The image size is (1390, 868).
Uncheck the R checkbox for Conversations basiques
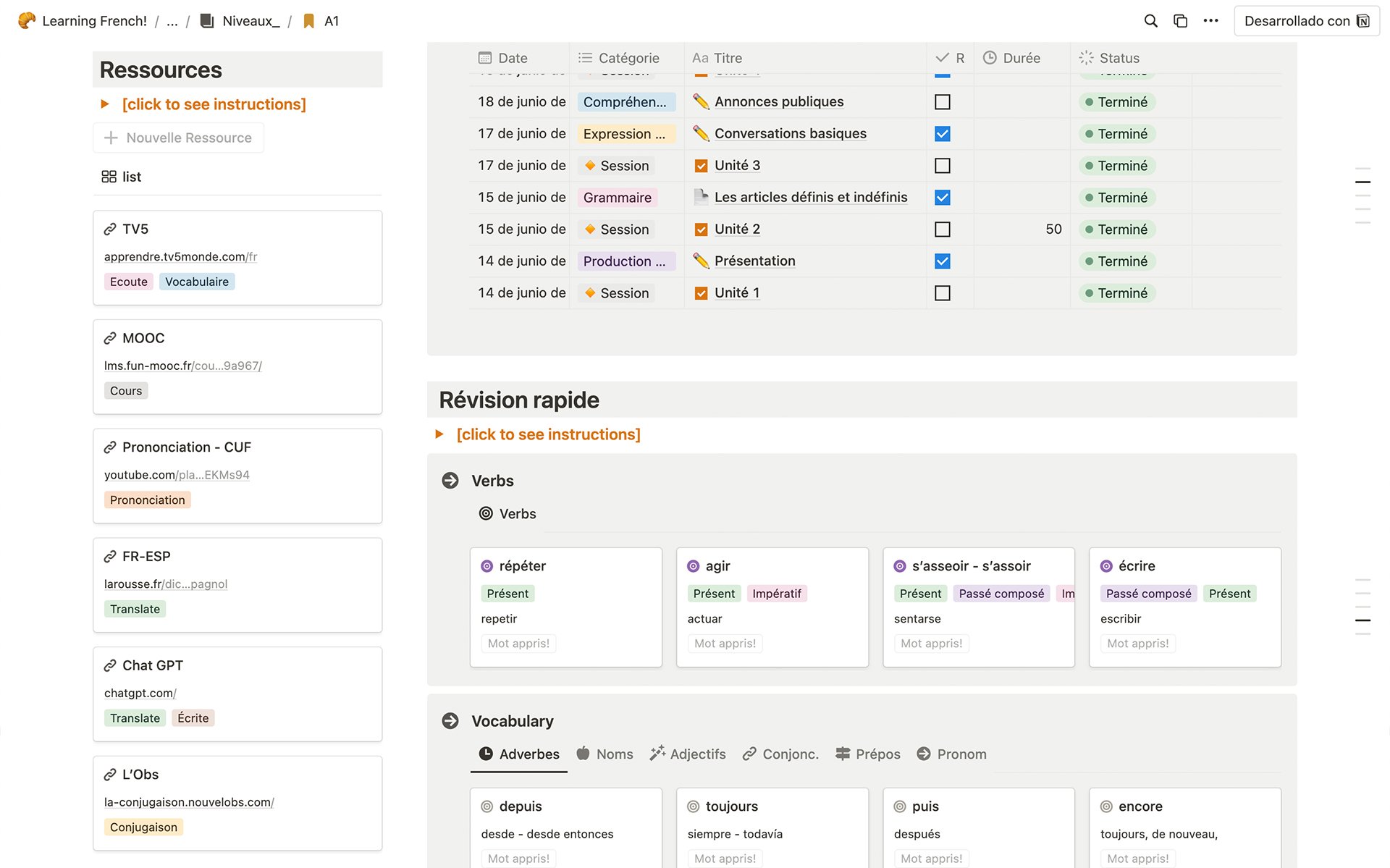click(942, 133)
